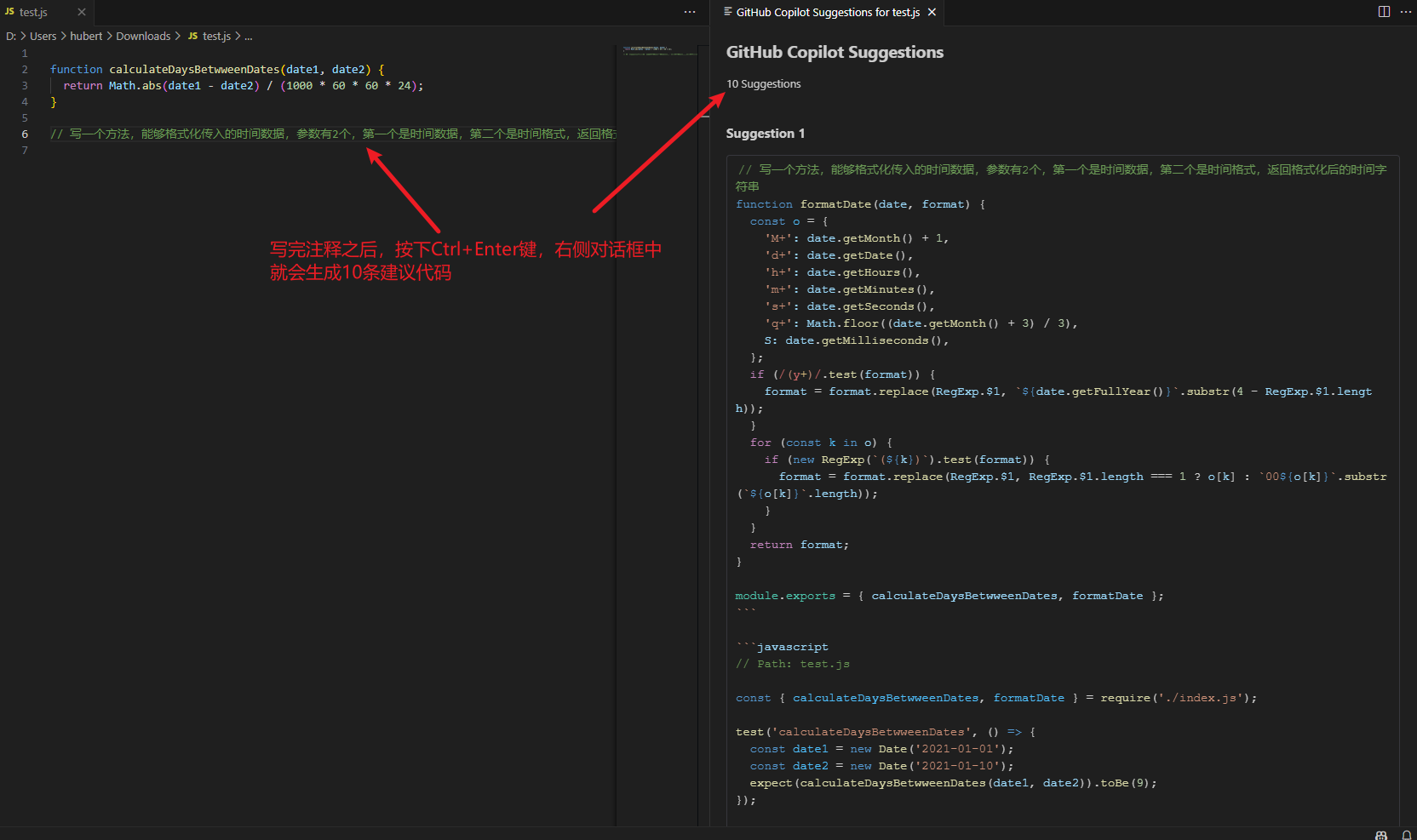This screenshot has width=1417, height=840.
Task: Click the require('./index.js') line
Action: click(x=996, y=698)
